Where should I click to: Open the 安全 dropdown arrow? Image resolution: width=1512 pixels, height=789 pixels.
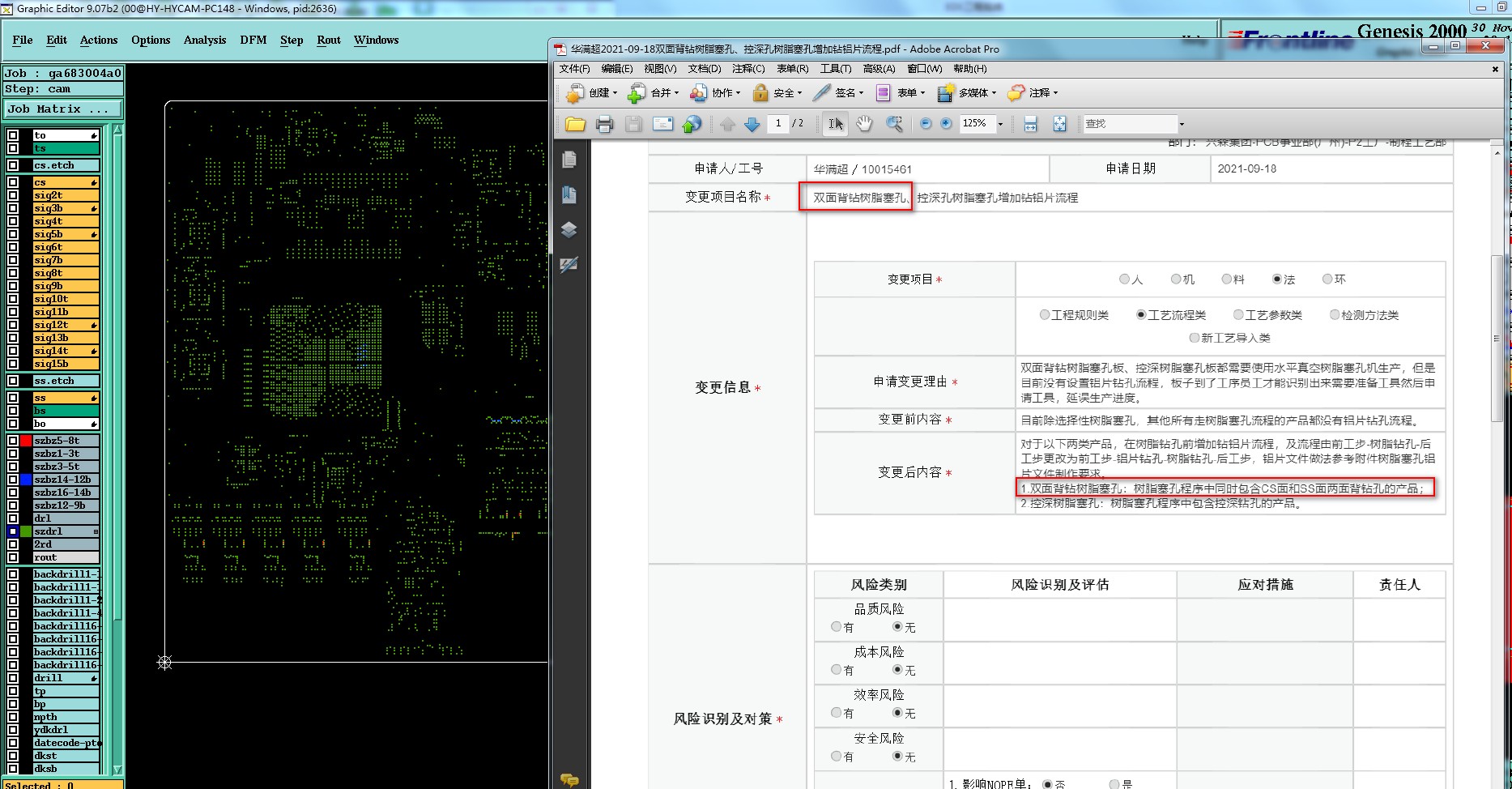(x=799, y=93)
